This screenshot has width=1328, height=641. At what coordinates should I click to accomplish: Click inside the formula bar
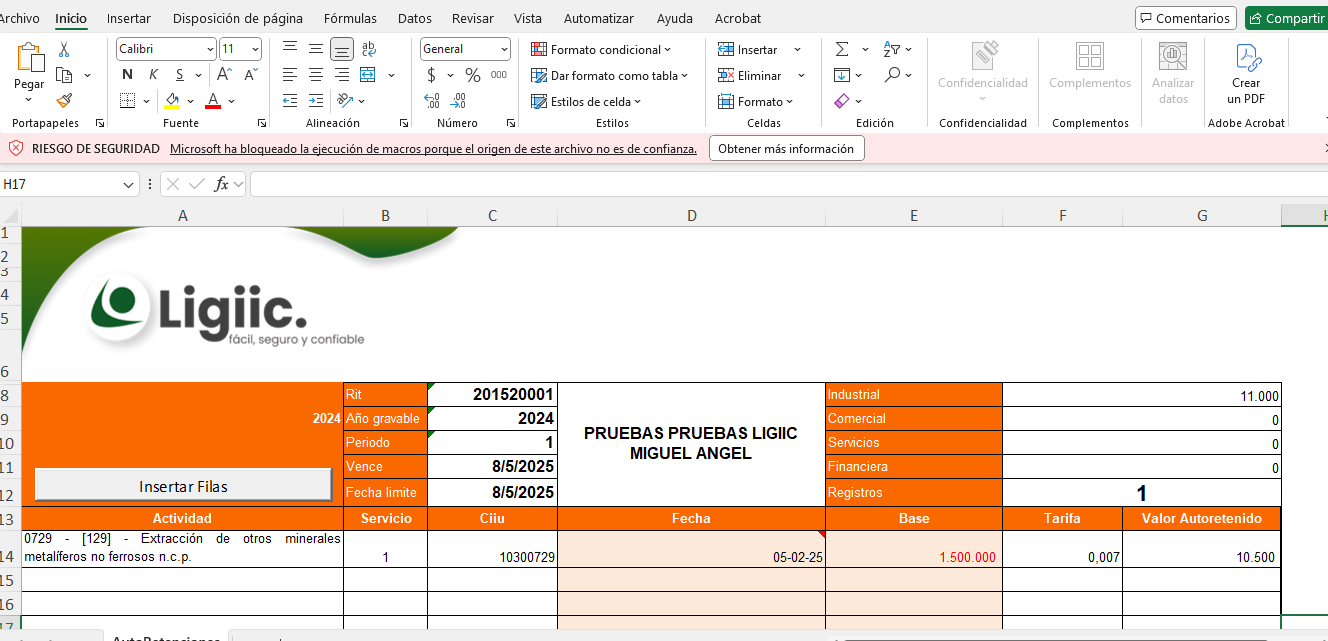tap(788, 184)
